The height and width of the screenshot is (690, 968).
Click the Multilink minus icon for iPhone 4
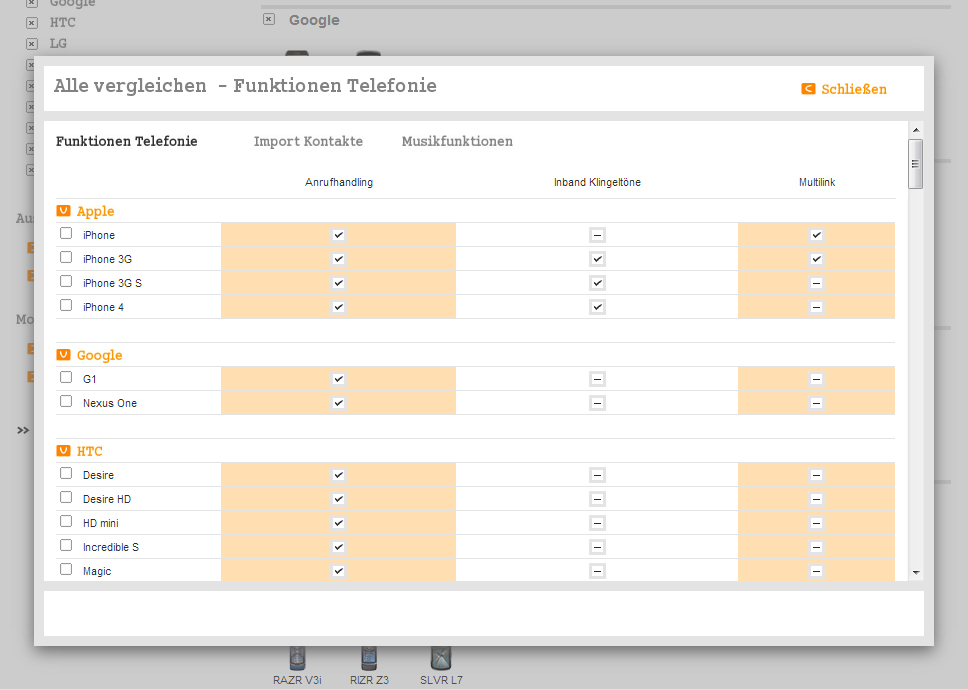pos(816,307)
